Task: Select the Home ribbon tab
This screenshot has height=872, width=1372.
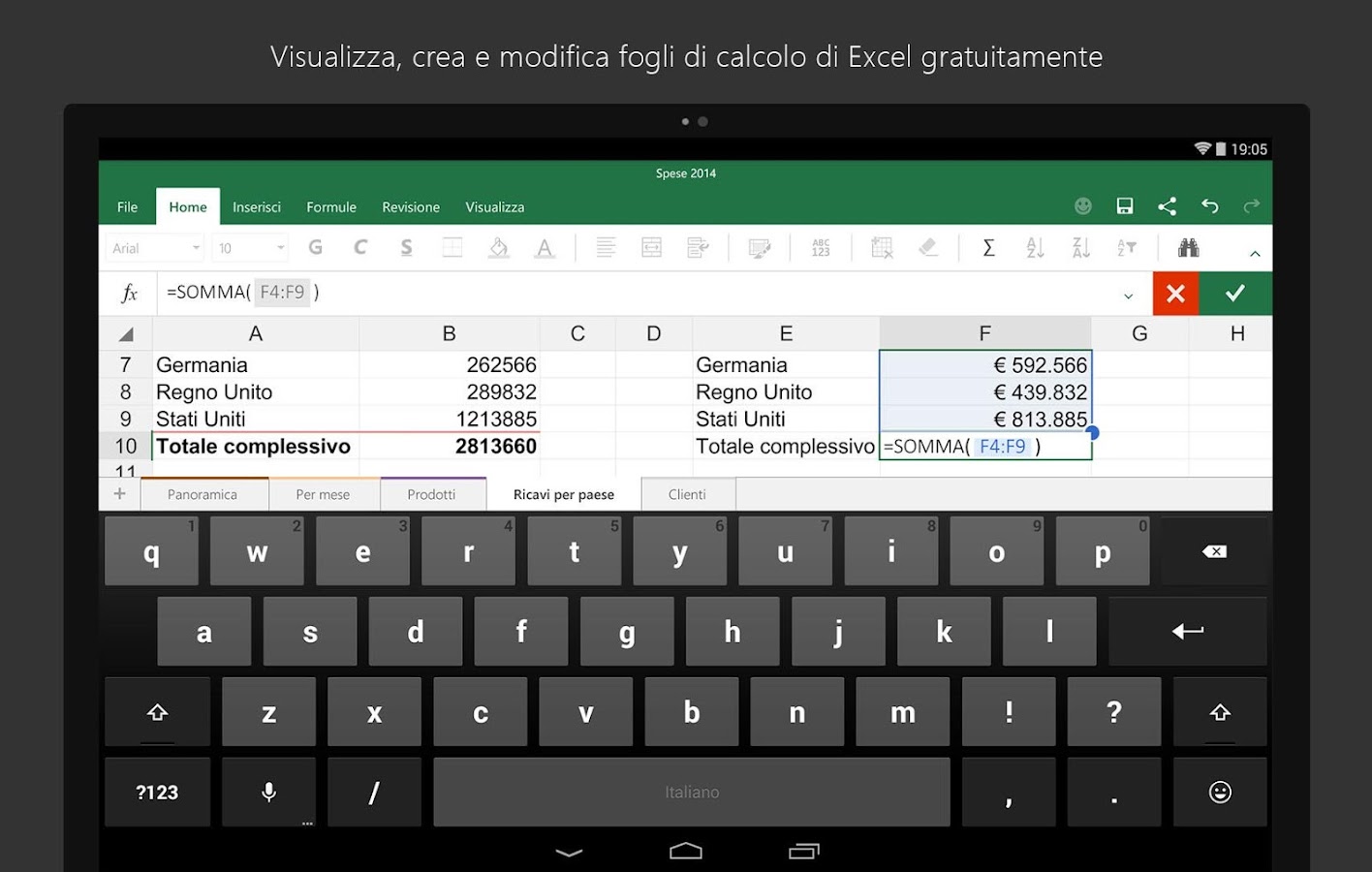Action: (x=188, y=206)
